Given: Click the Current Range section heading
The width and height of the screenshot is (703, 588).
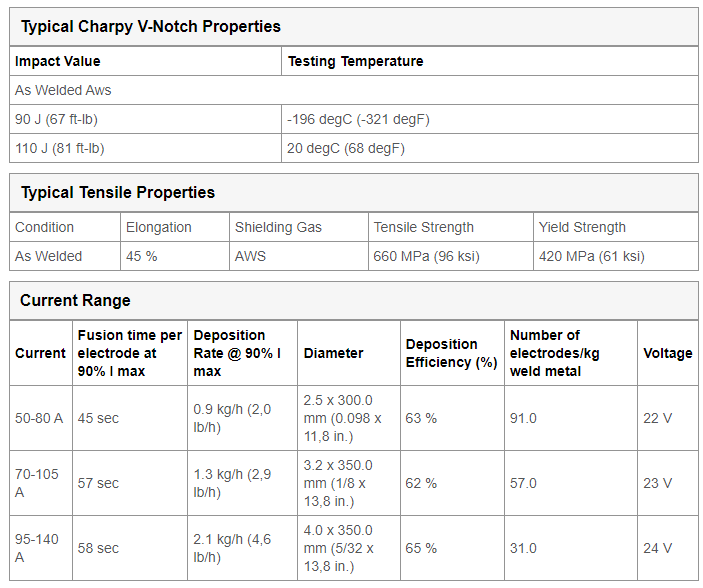Looking at the screenshot, I should [x=75, y=301].
